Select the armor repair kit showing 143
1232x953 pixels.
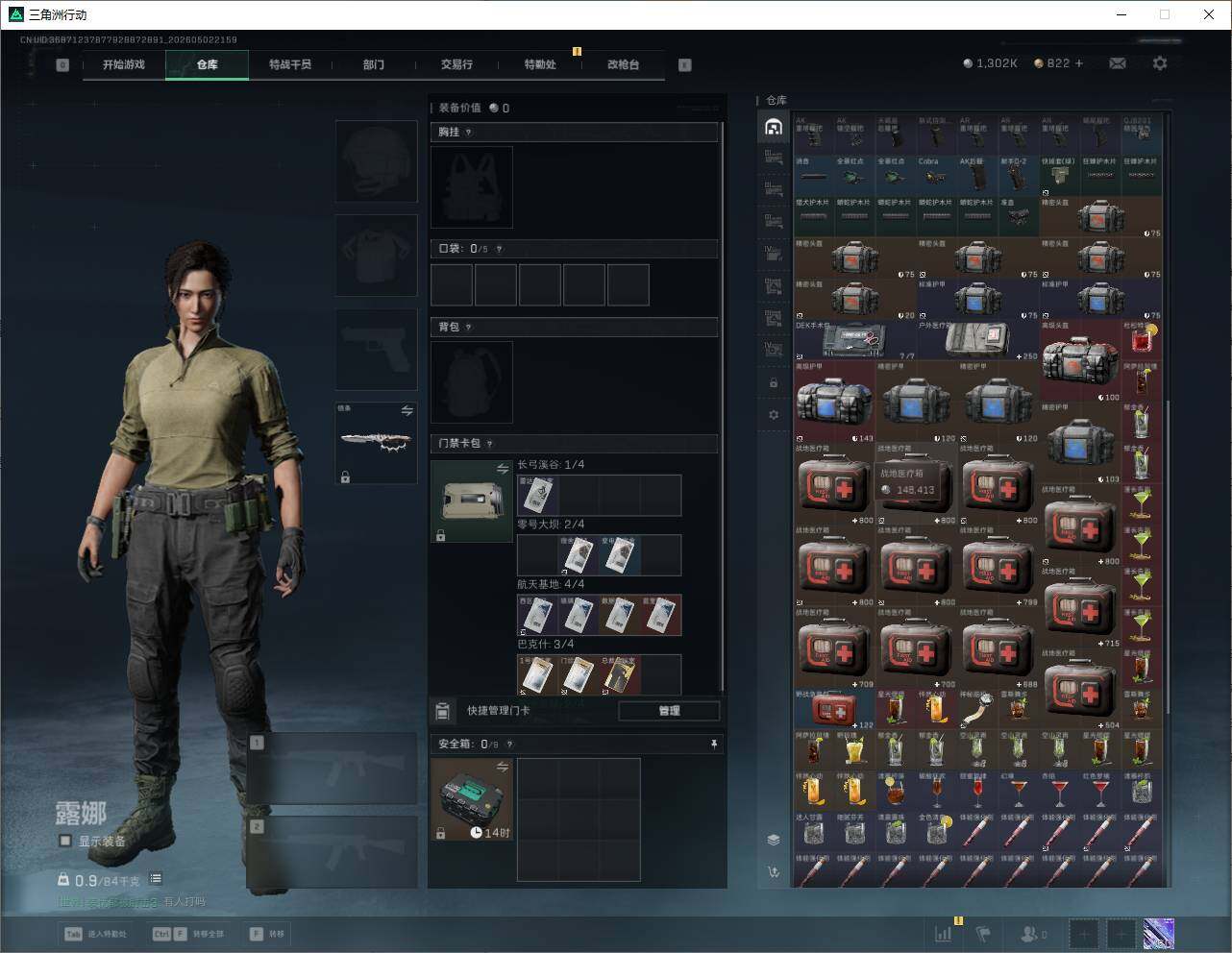835,403
